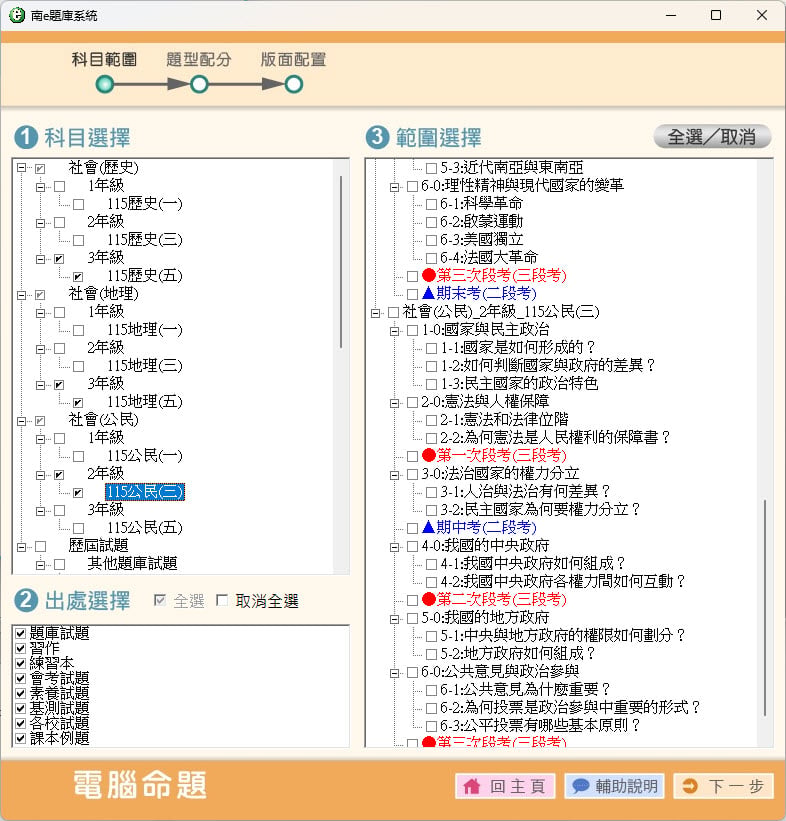Open the 題型配分 step tab
The width and height of the screenshot is (786, 821).
coord(198,60)
